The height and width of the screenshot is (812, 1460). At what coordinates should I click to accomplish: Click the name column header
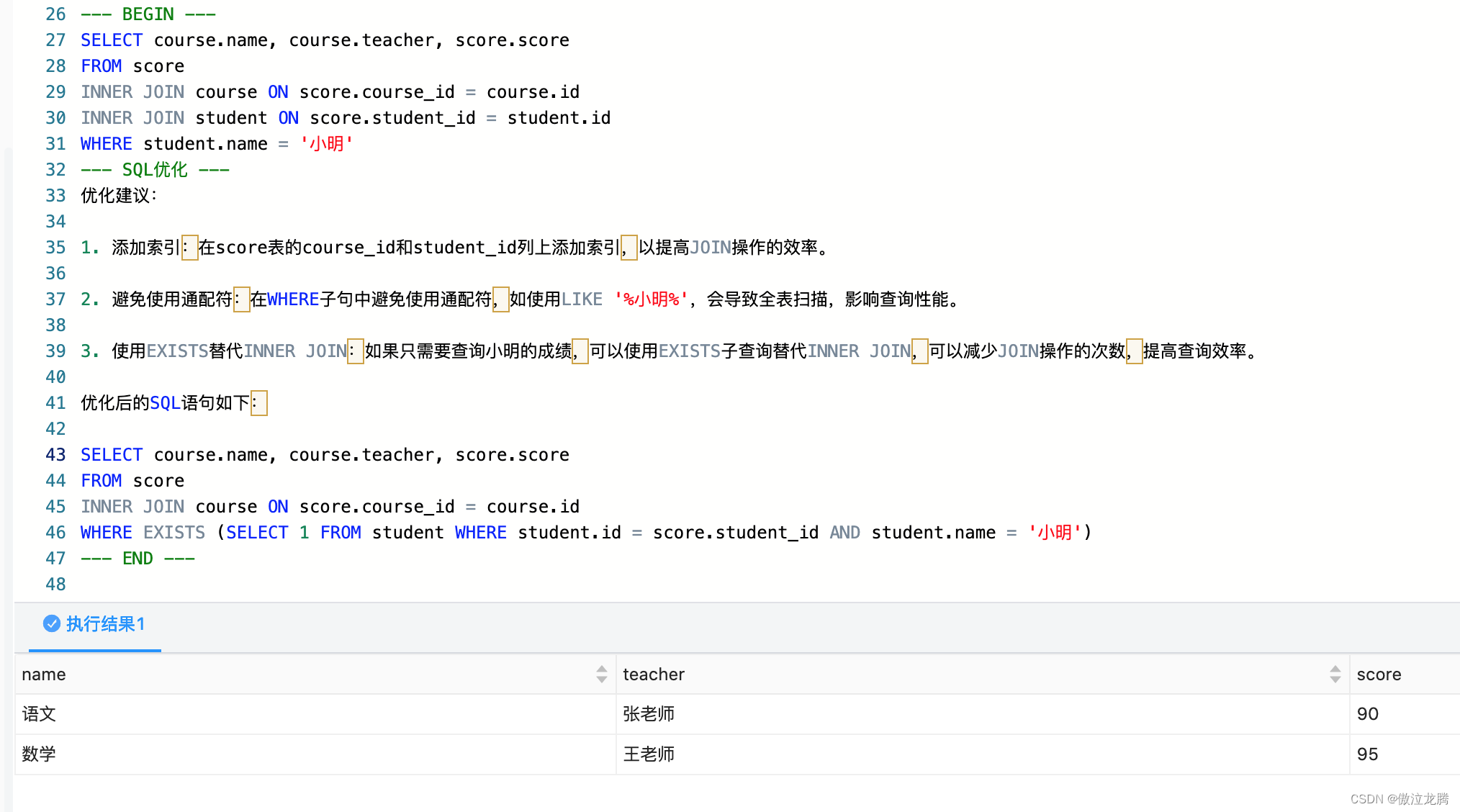44,674
